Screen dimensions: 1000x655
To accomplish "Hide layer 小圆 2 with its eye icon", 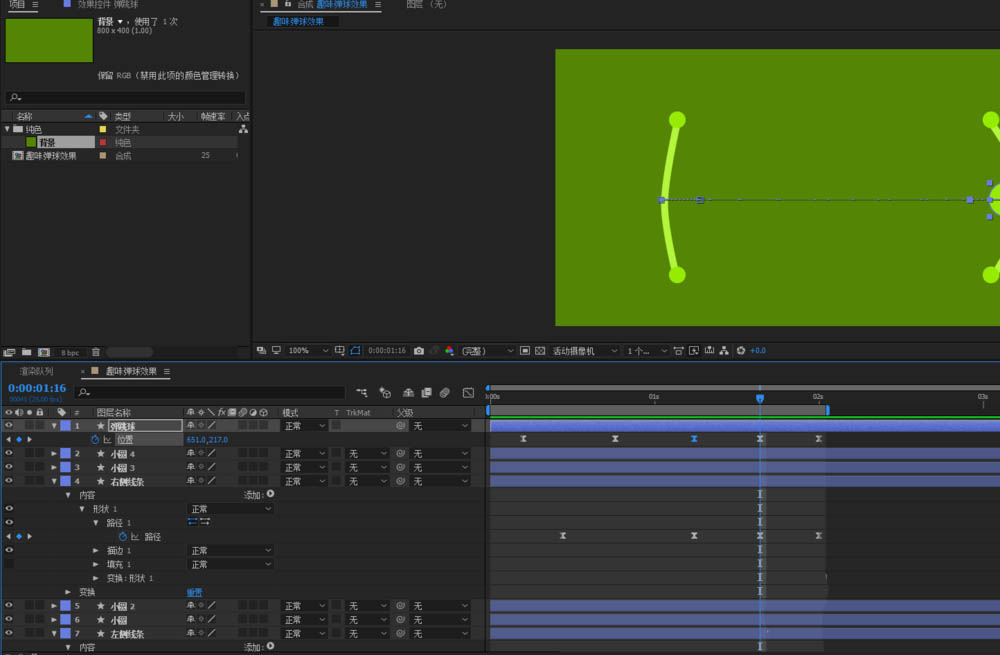I will pos(9,606).
